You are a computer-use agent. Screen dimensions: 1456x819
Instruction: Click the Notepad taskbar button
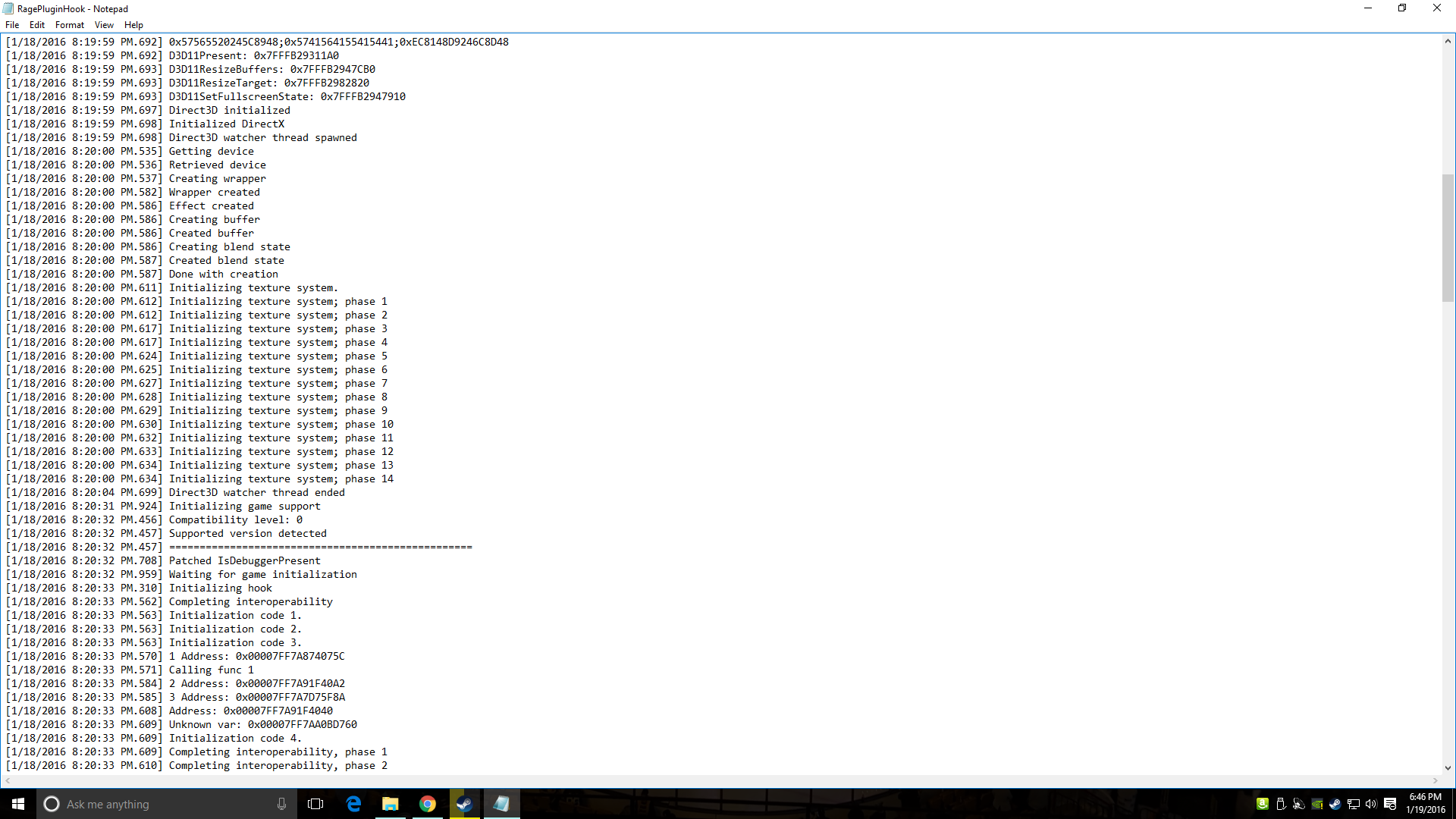tap(501, 804)
